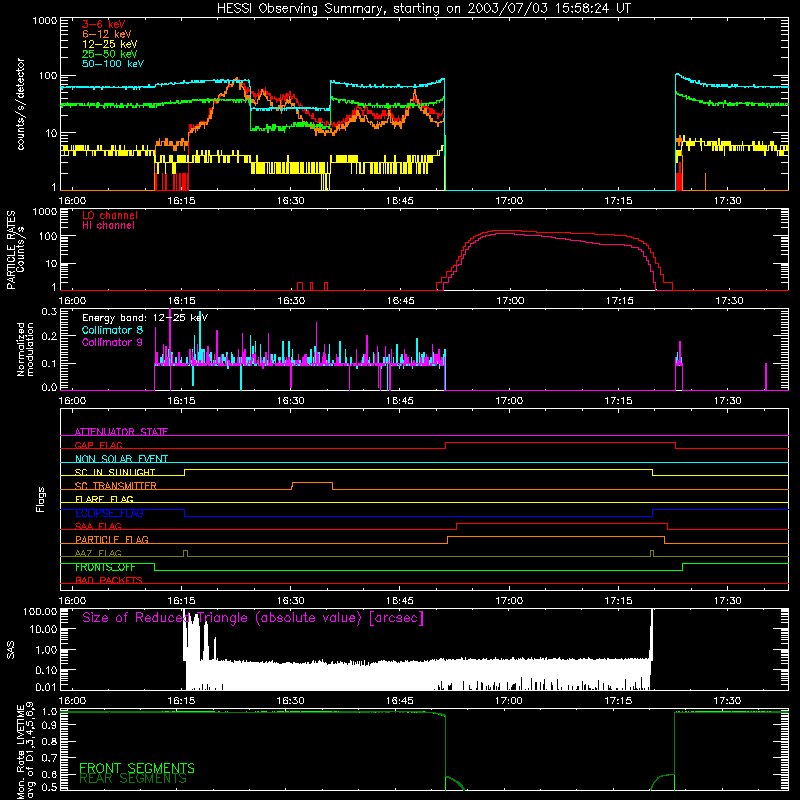Select the 3-6 keV legend label
Screen dimensions: 800x800
(x=104, y=24)
